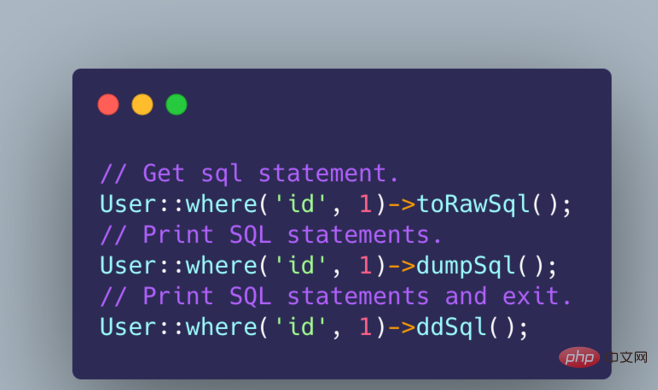Click 'id' string in ddSql line
Viewport: 658px width, 390px height.
click(300, 327)
